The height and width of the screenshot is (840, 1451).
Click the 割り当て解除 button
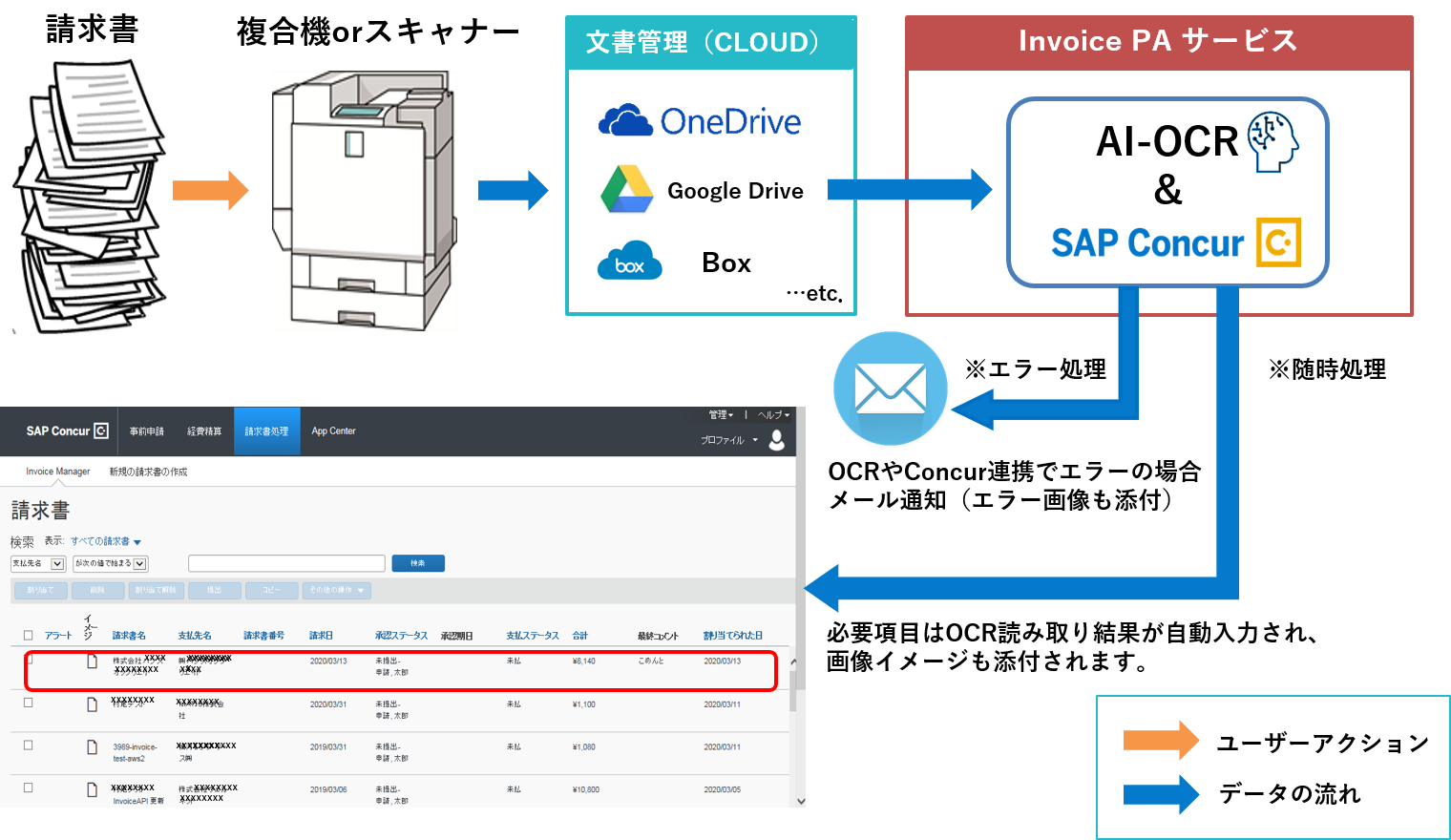(157, 590)
